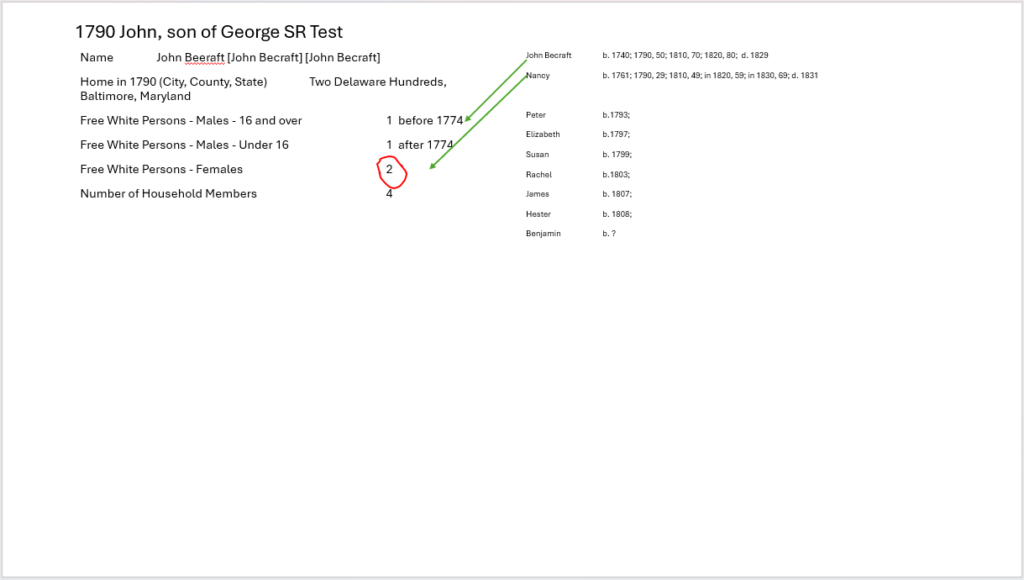Click the name "Peter" in the children list
Image resolution: width=1024 pixels, height=580 pixels.
click(x=536, y=115)
